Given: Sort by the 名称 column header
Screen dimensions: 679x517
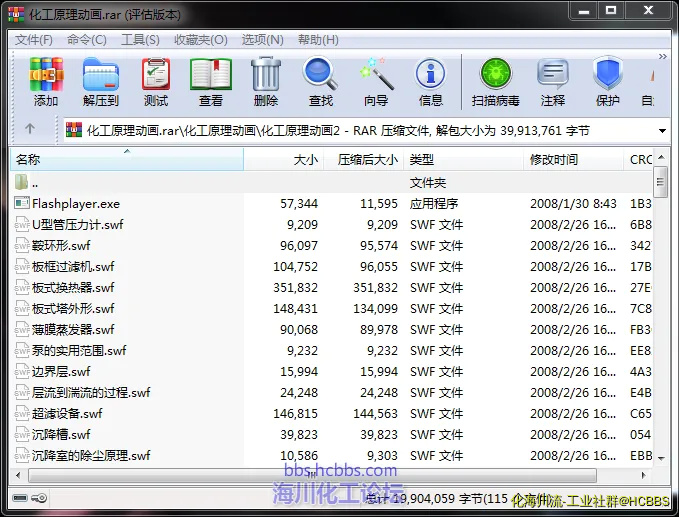Looking at the screenshot, I should pyautogui.click(x=126, y=159).
